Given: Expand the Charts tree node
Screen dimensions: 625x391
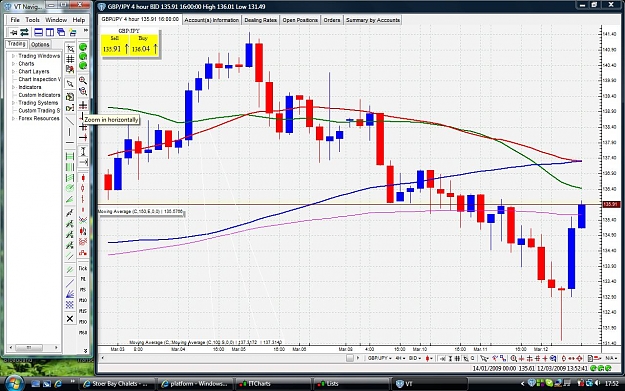Looking at the screenshot, I should [13, 64].
